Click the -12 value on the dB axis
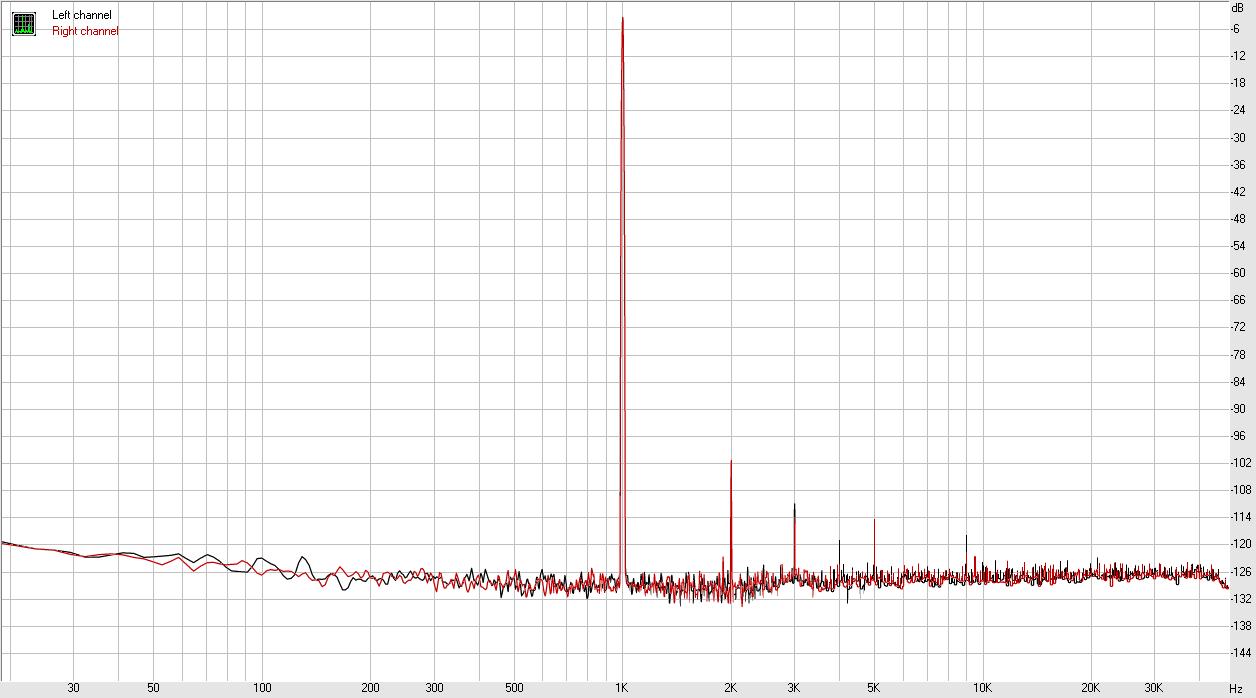Viewport: 1256px width, 698px height. [1237, 55]
